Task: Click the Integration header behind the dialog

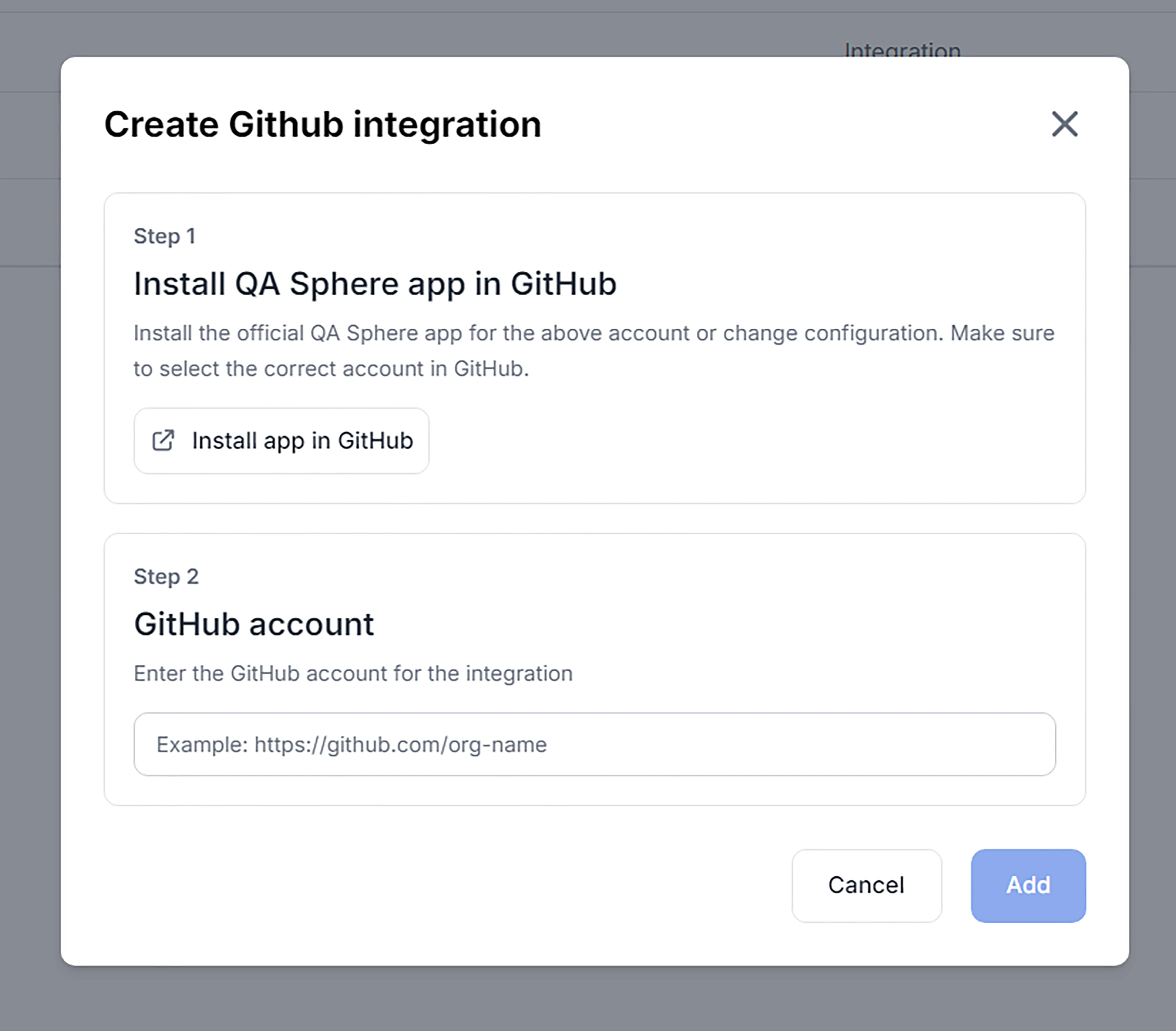Action: [901, 50]
